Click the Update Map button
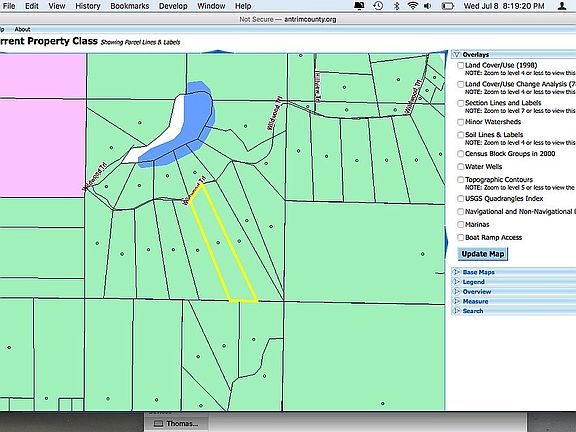This screenshot has height=432, width=576. pyautogui.click(x=483, y=254)
